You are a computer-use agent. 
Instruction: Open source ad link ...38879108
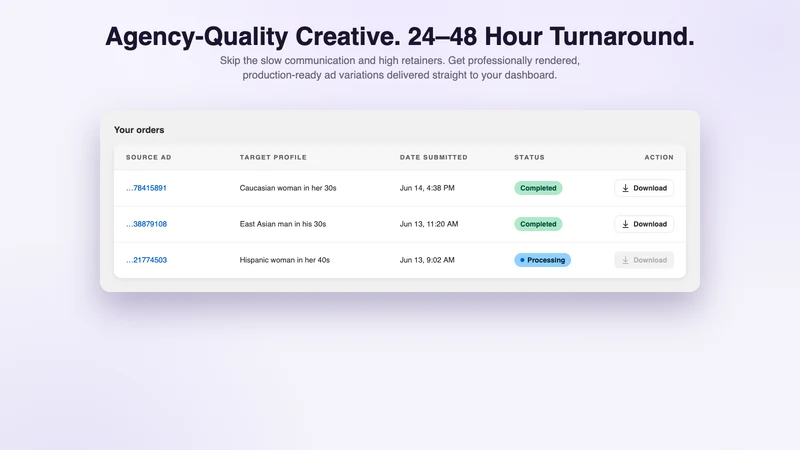(x=146, y=224)
